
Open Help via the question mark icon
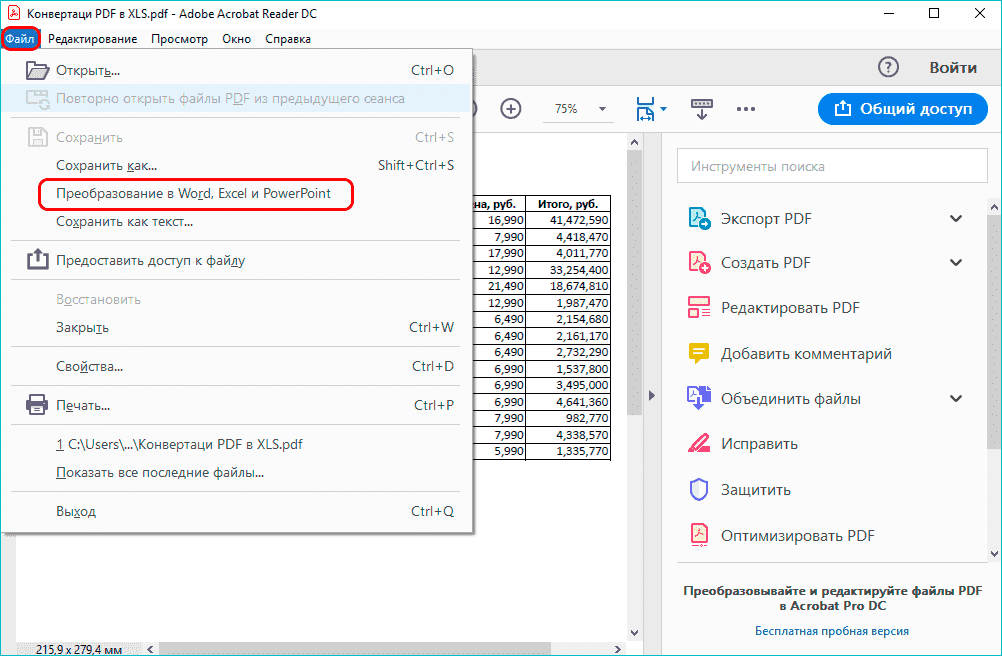[x=888, y=67]
